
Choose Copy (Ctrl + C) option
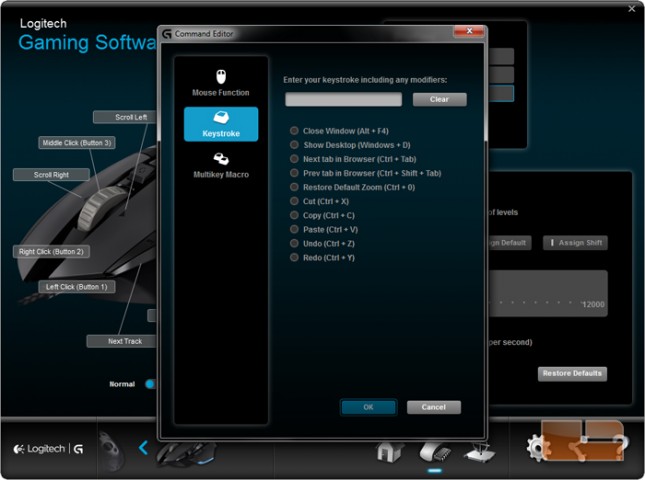322,215
